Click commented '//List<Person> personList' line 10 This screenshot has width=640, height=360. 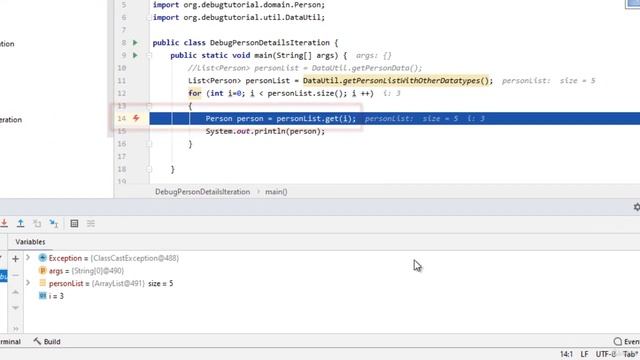(305, 68)
